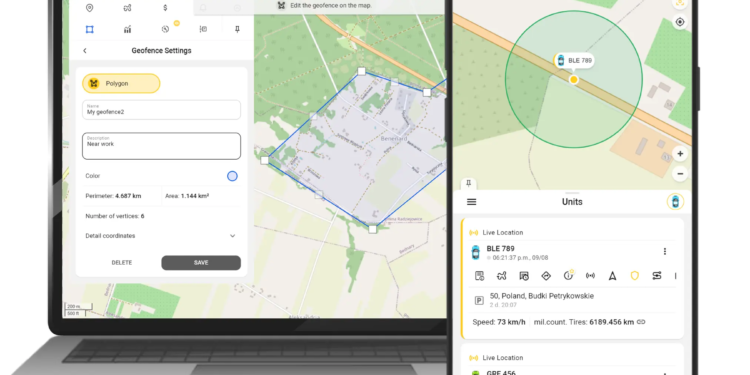
Task: Open the geofence Color swatch
Action: (x=232, y=176)
